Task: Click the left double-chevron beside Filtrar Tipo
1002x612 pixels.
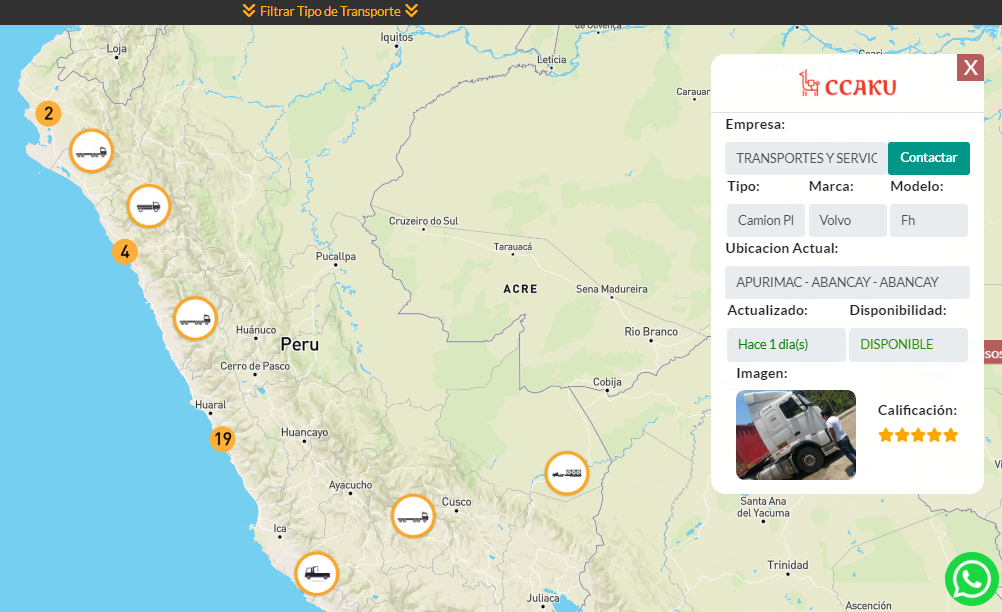Action: pyautogui.click(x=249, y=11)
